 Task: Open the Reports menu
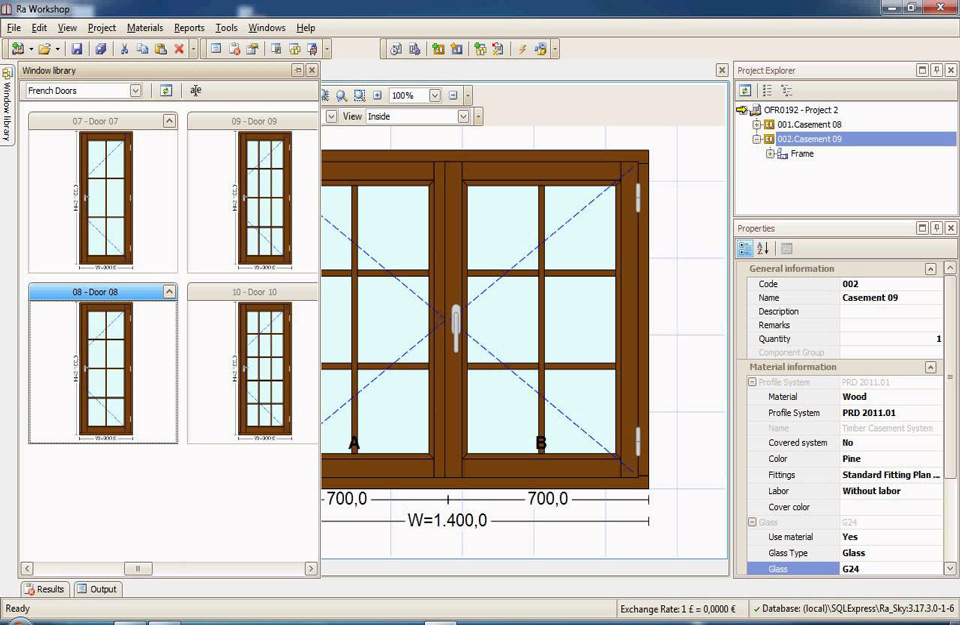[189, 28]
